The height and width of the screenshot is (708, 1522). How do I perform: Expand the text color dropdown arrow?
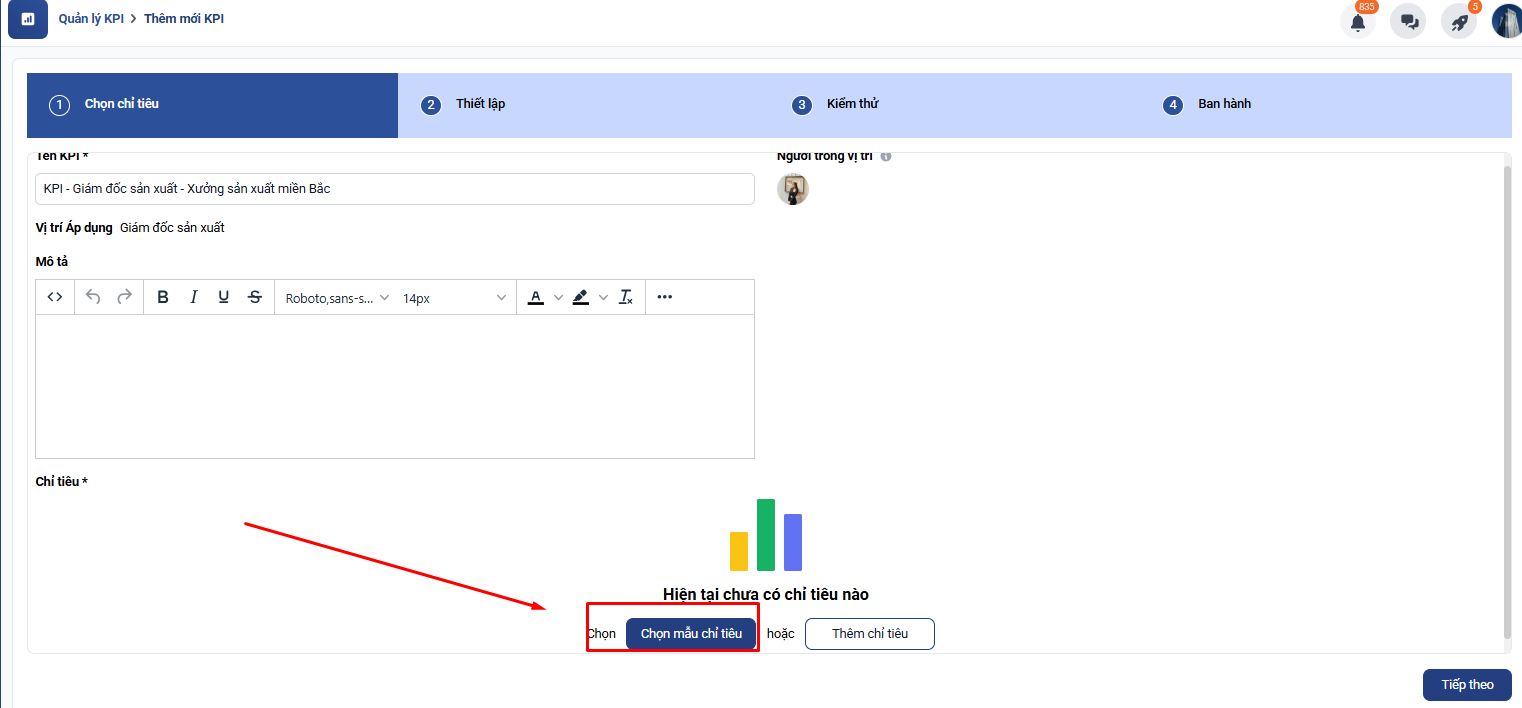(x=558, y=298)
